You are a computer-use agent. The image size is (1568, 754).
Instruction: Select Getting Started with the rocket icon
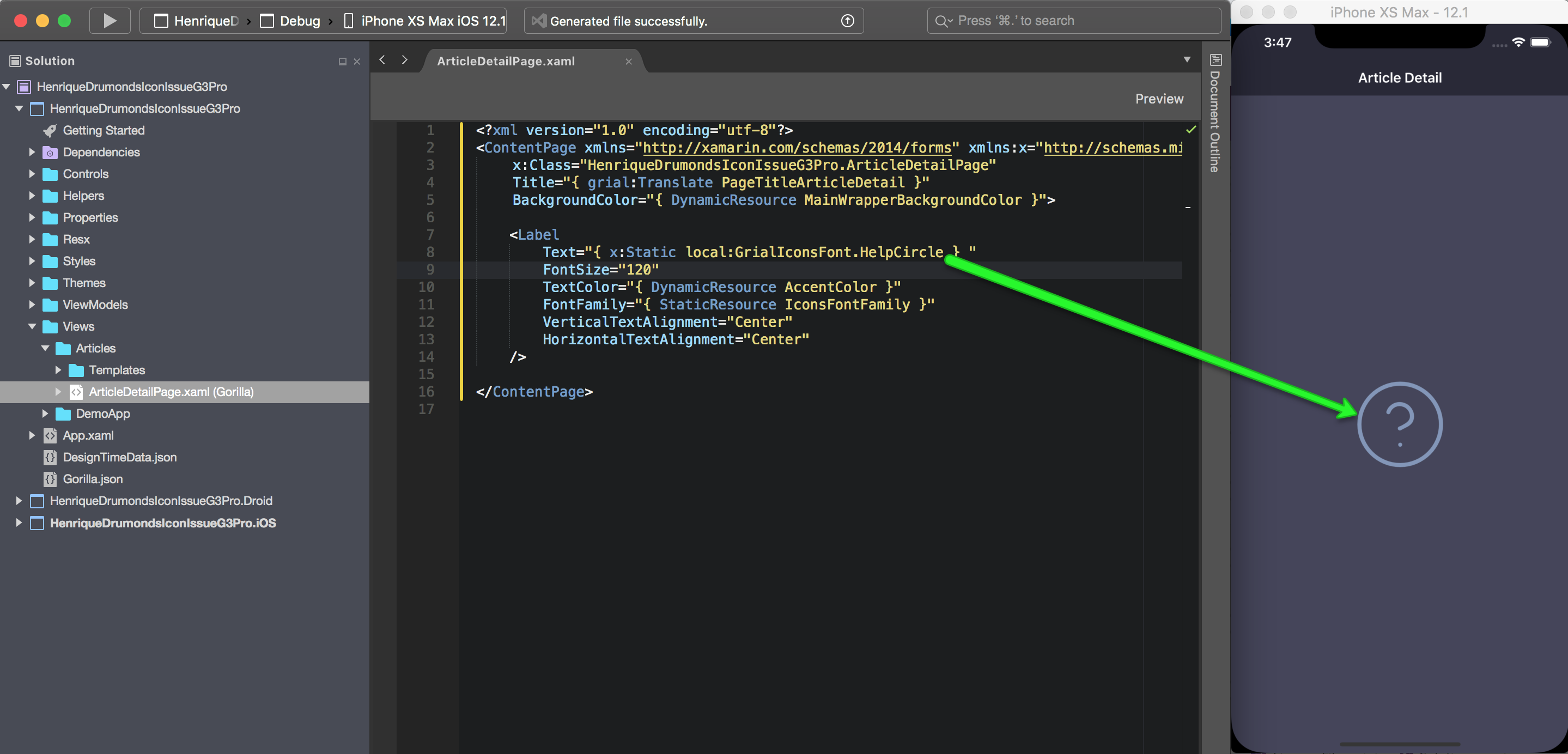104,130
